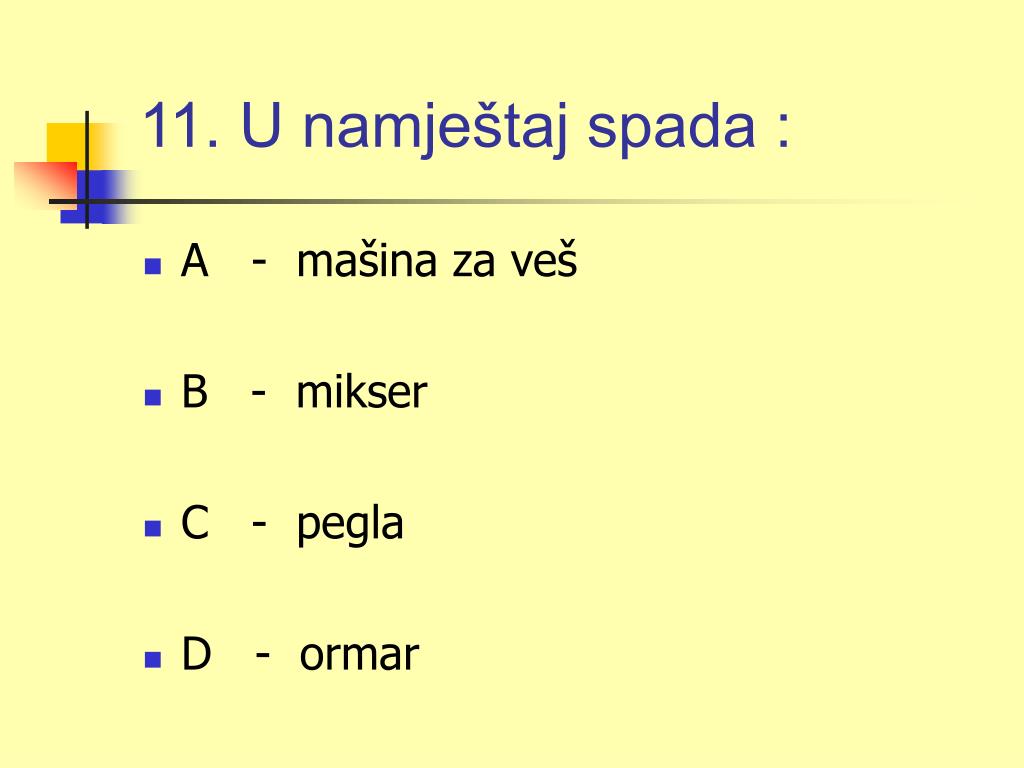Click the red square in slide decoration

pyautogui.click(x=46, y=182)
